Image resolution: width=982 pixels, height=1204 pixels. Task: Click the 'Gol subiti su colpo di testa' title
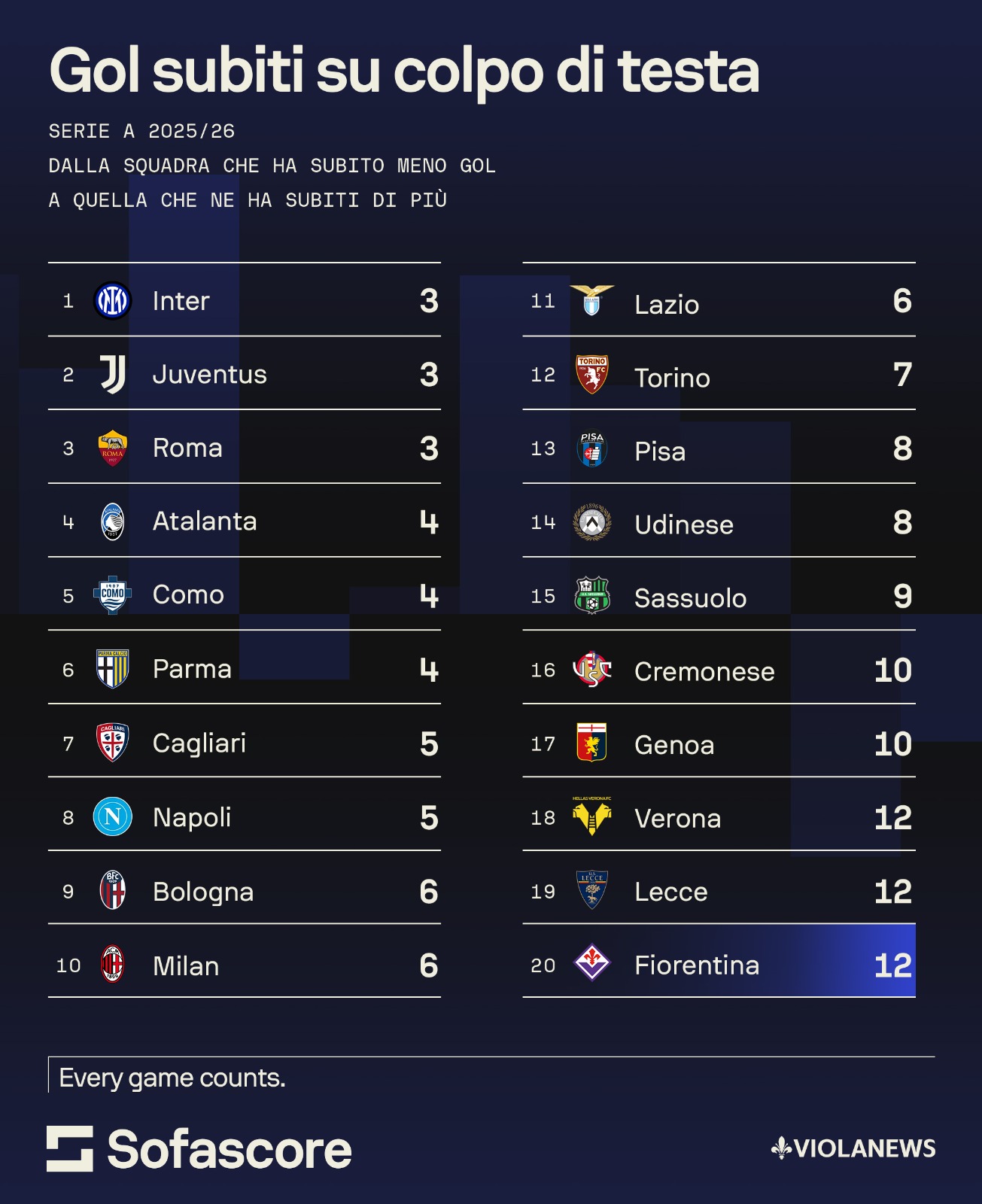pos(404,71)
